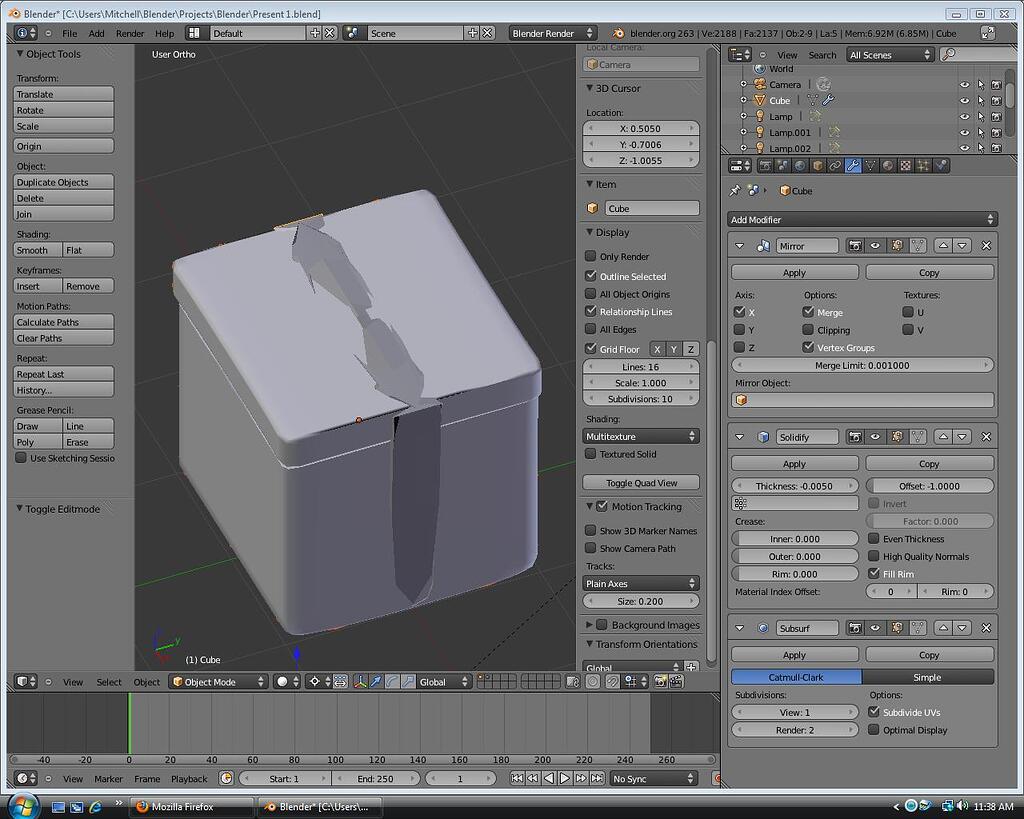The width and height of the screenshot is (1024, 819).
Task: Click the OpenGL render animation clapper icon
Action: pyautogui.click(x=677, y=682)
